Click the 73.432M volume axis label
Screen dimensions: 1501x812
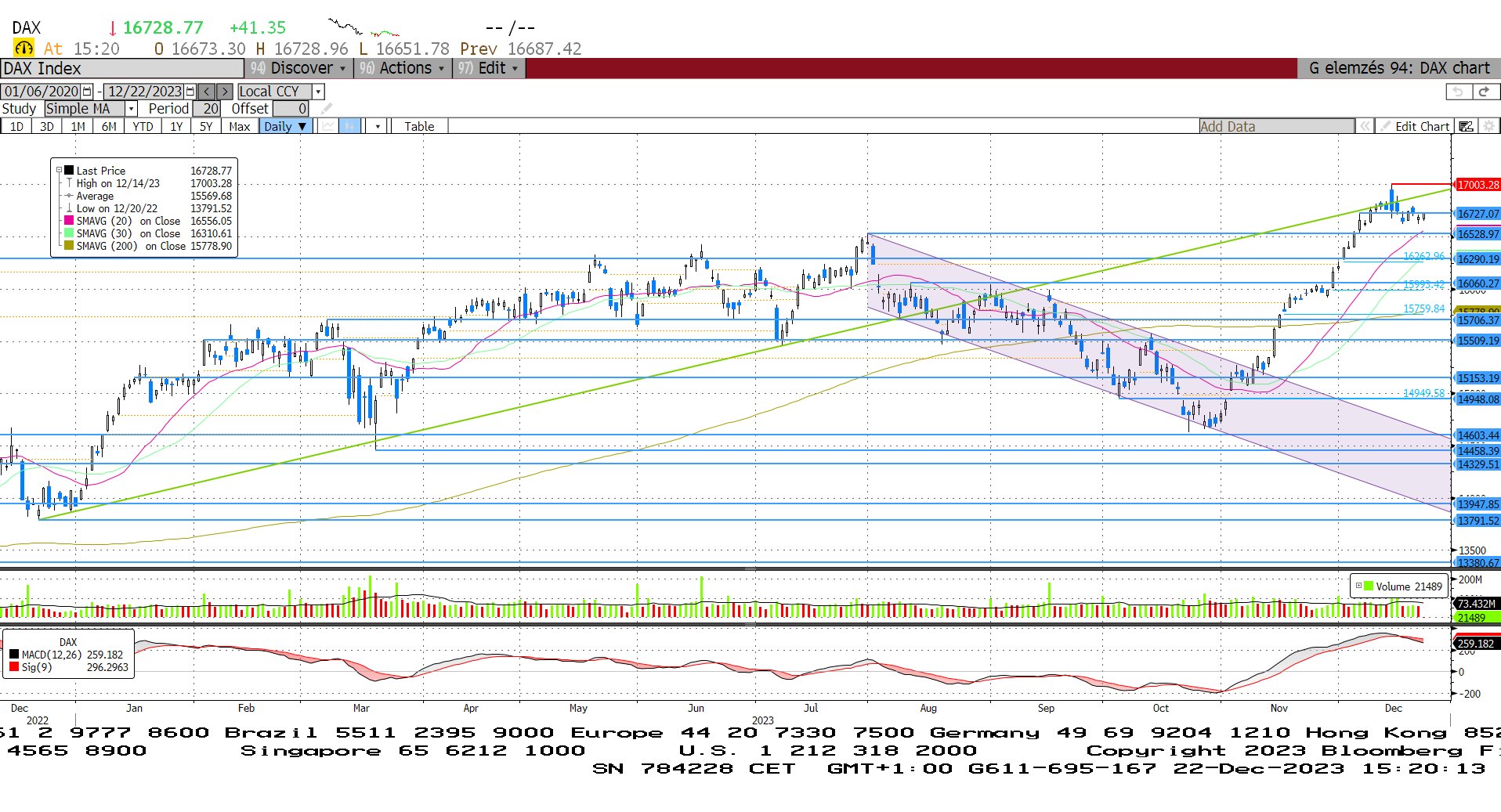click(x=1476, y=604)
